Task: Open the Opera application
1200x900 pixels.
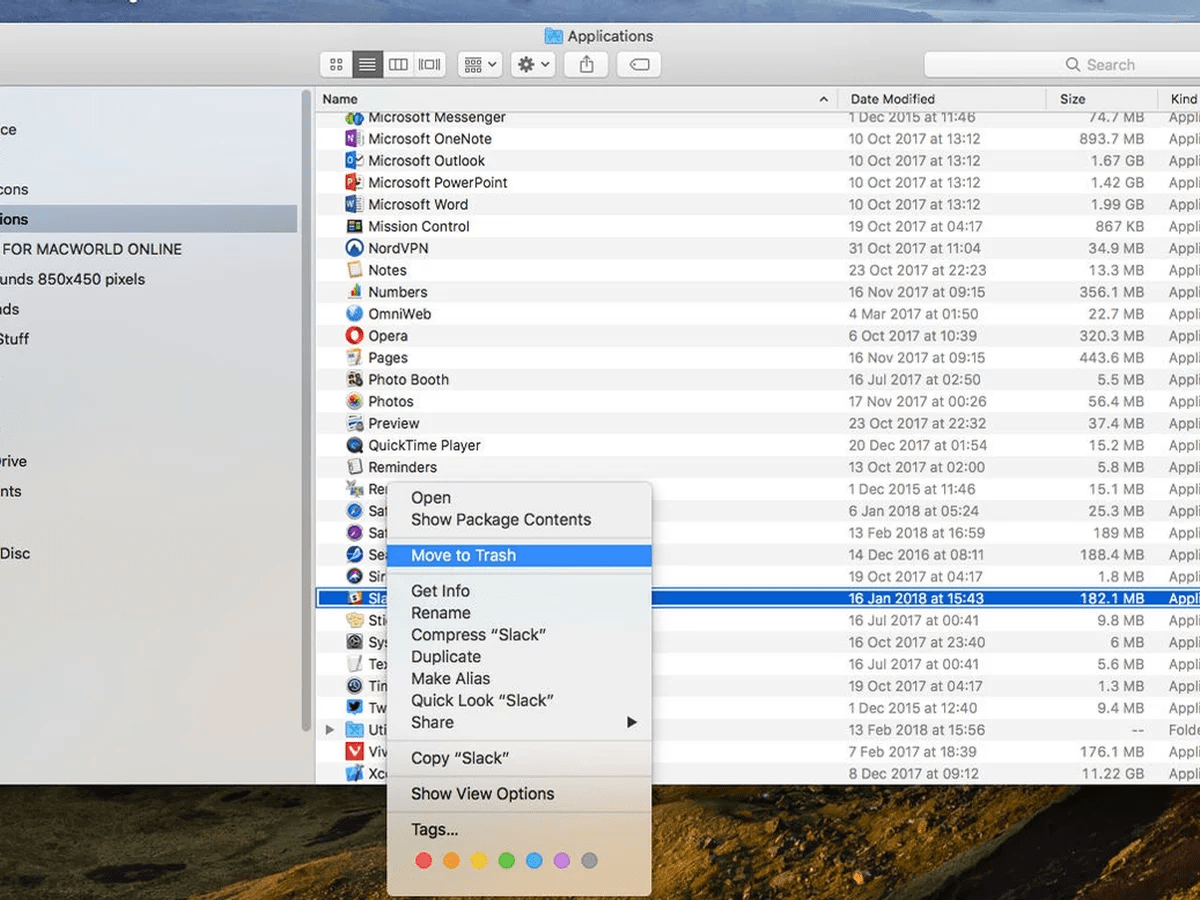Action: pos(390,335)
